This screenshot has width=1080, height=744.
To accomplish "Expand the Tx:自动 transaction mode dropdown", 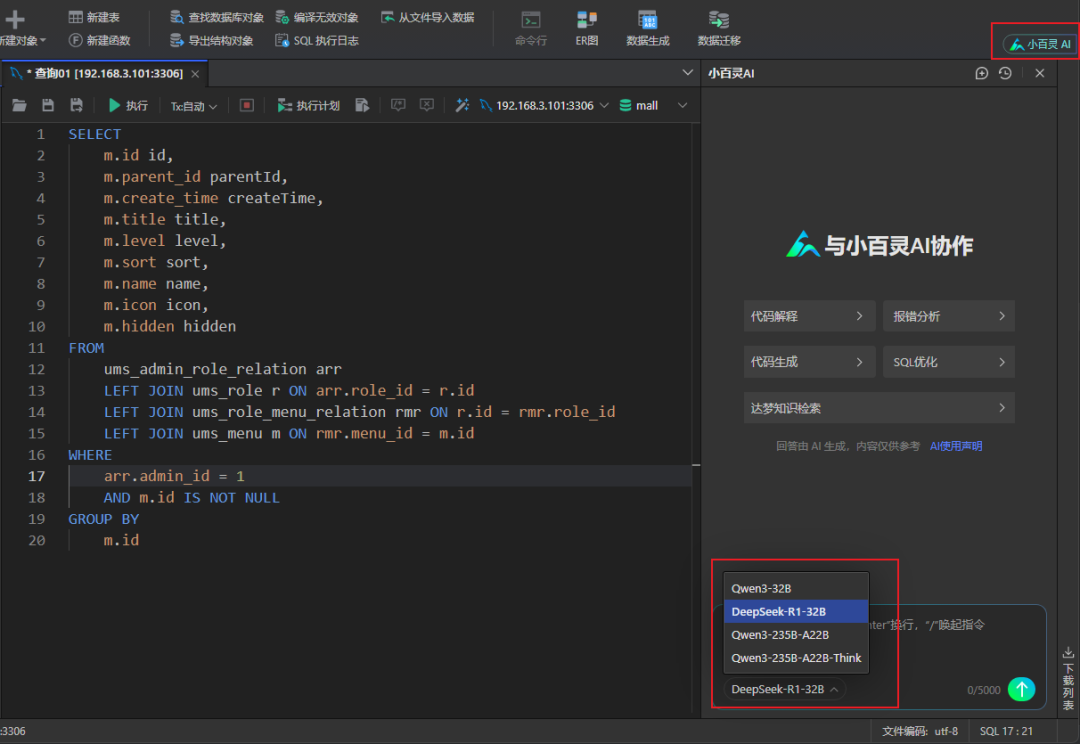I will point(193,106).
